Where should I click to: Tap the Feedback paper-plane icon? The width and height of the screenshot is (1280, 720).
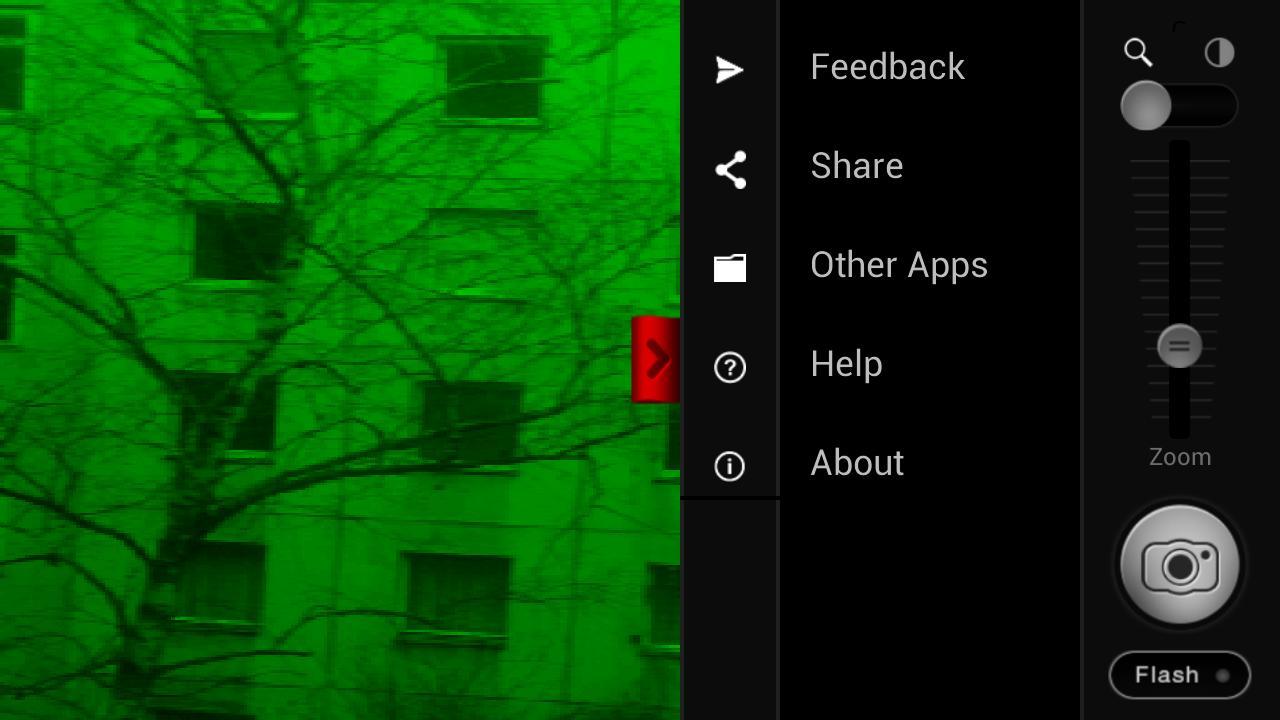coord(730,69)
